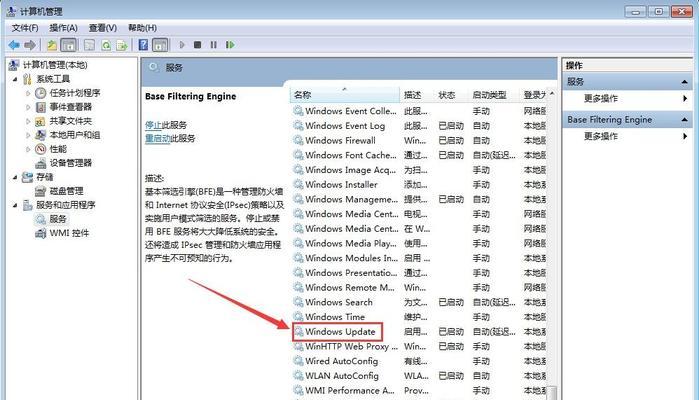
Task: Open the 操作(A) menu
Action: [63, 28]
